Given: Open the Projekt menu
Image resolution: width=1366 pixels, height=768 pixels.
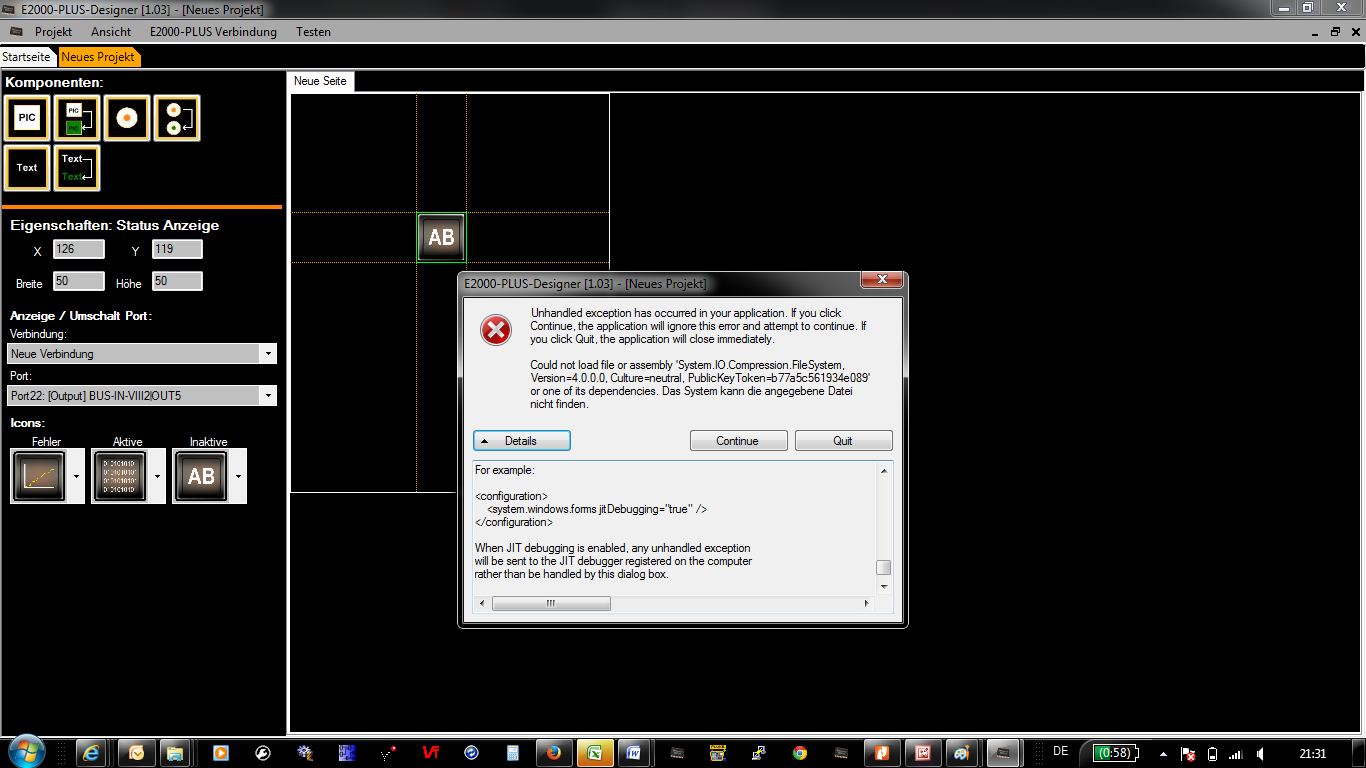Looking at the screenshot, I should (x=53, y=32).
